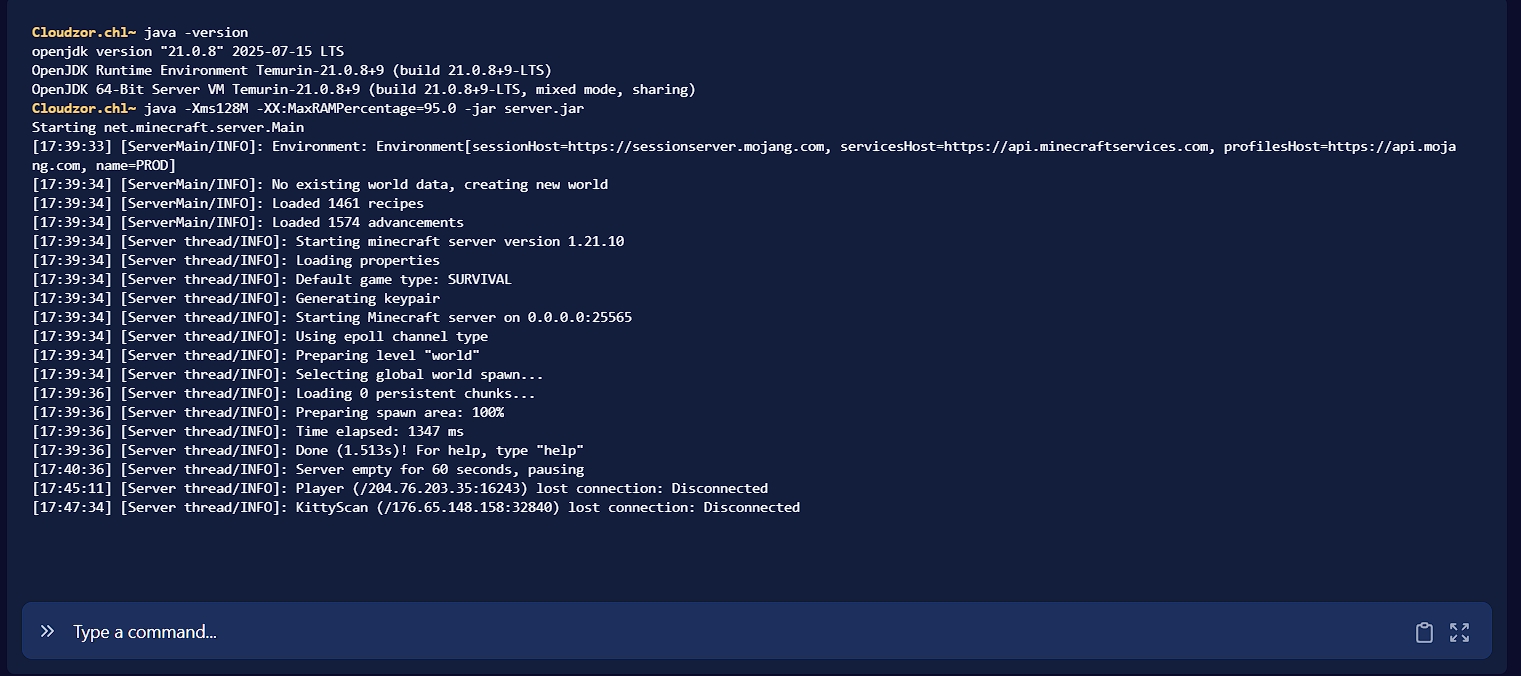Expand console to fullscreen
Viewport: 1521px width, 676px height.
(x=1459, y=632)
